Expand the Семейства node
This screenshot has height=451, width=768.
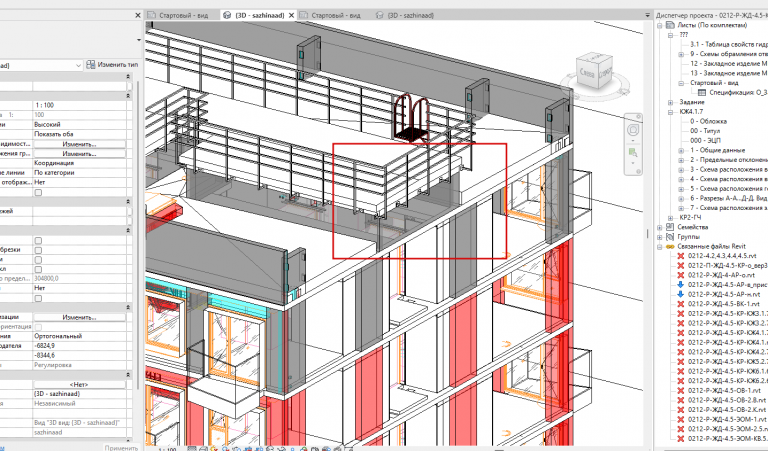pyautogui.click(x=660, y=227)
